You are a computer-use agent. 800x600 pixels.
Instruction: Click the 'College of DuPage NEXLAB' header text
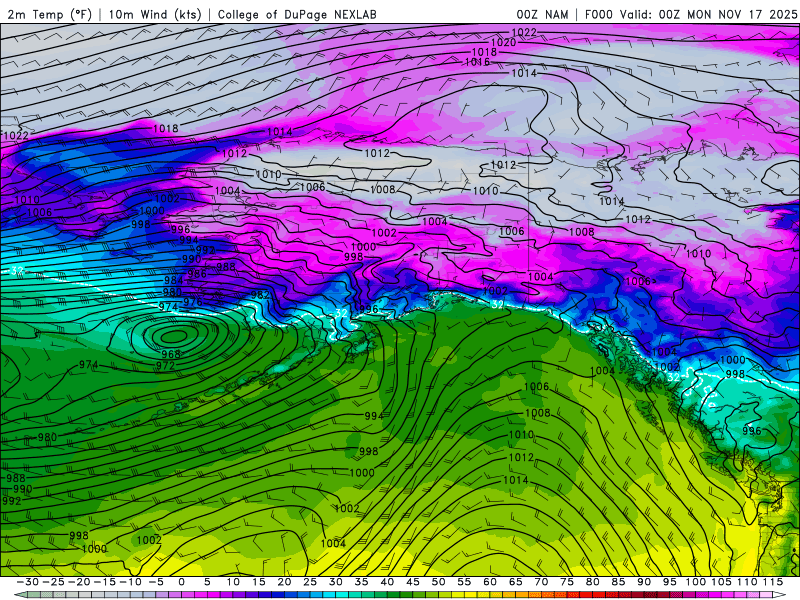pyautogui.click(x=297, y=14)
